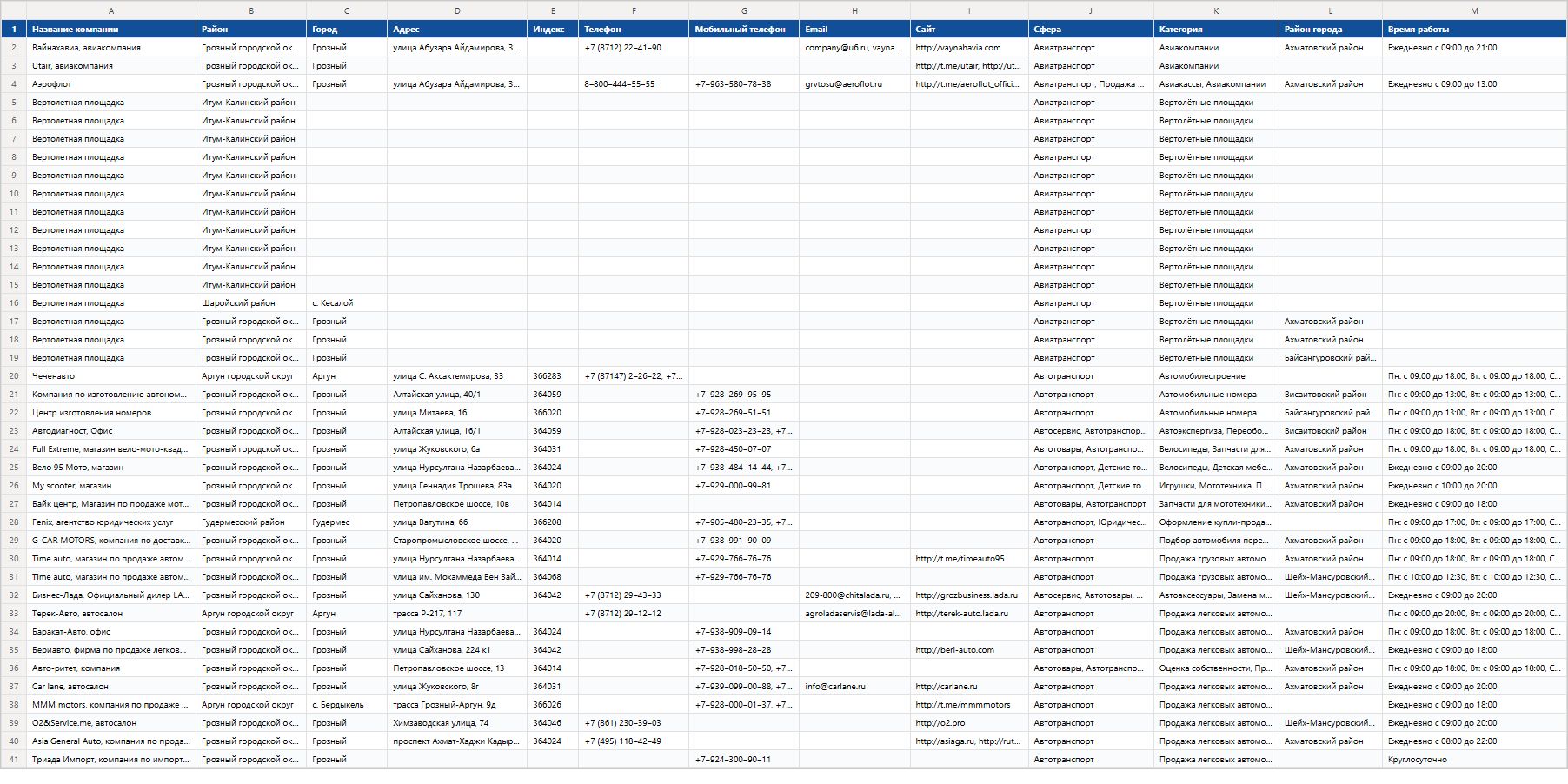Click the 'Телефон' header cell

[634, 30]
